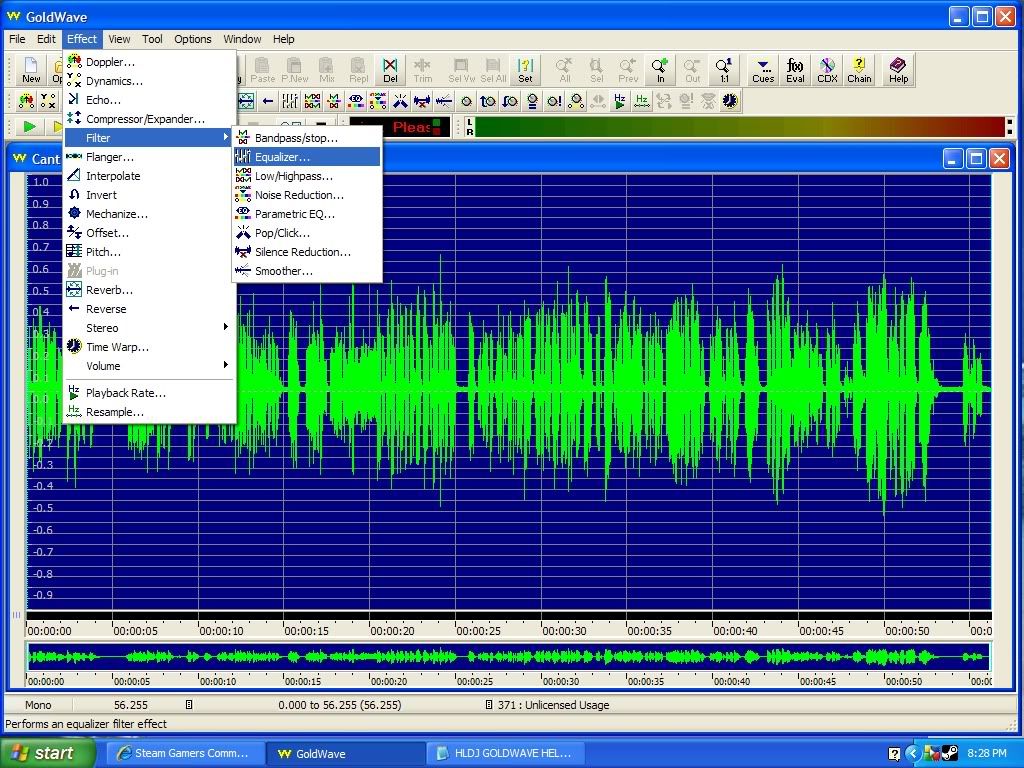Open the Eval expression evaluator icon
Screen dimensions: 1024x768
[795, 70]
